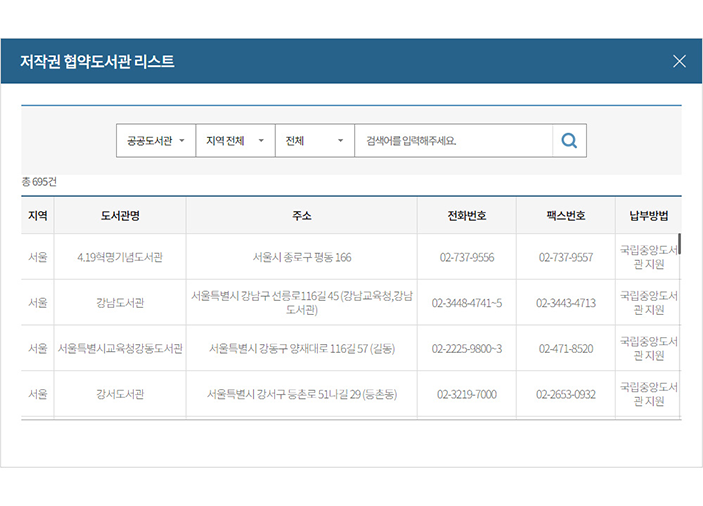Close the 저작권 협약도서관 리스트 dialog

point(679,61)
